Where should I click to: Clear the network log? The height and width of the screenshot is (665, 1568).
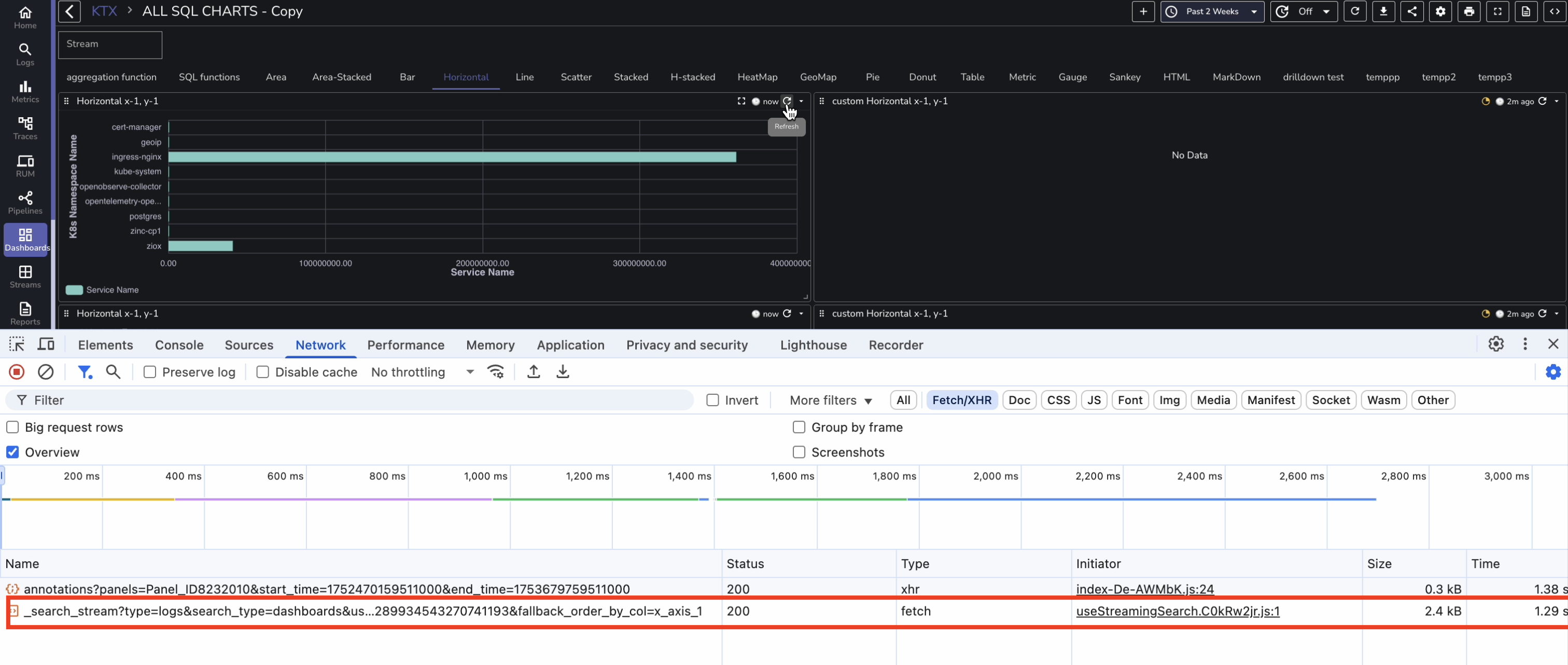pos(46,372)
